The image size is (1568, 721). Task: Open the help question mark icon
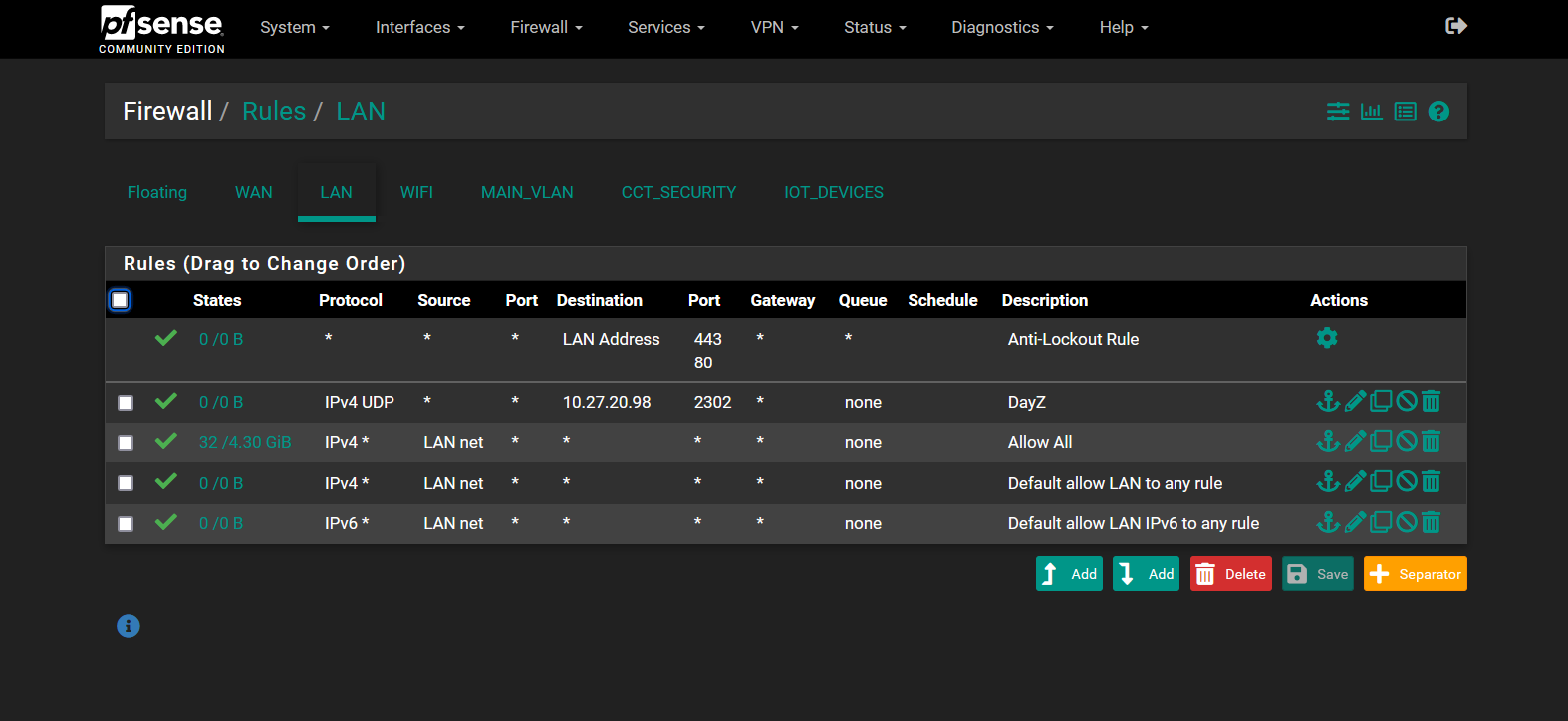tap(1438, 112)
